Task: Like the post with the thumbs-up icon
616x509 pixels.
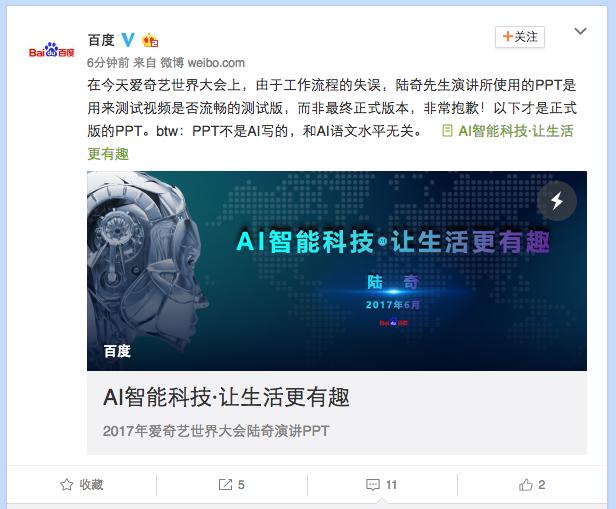Action: point(526,485)
